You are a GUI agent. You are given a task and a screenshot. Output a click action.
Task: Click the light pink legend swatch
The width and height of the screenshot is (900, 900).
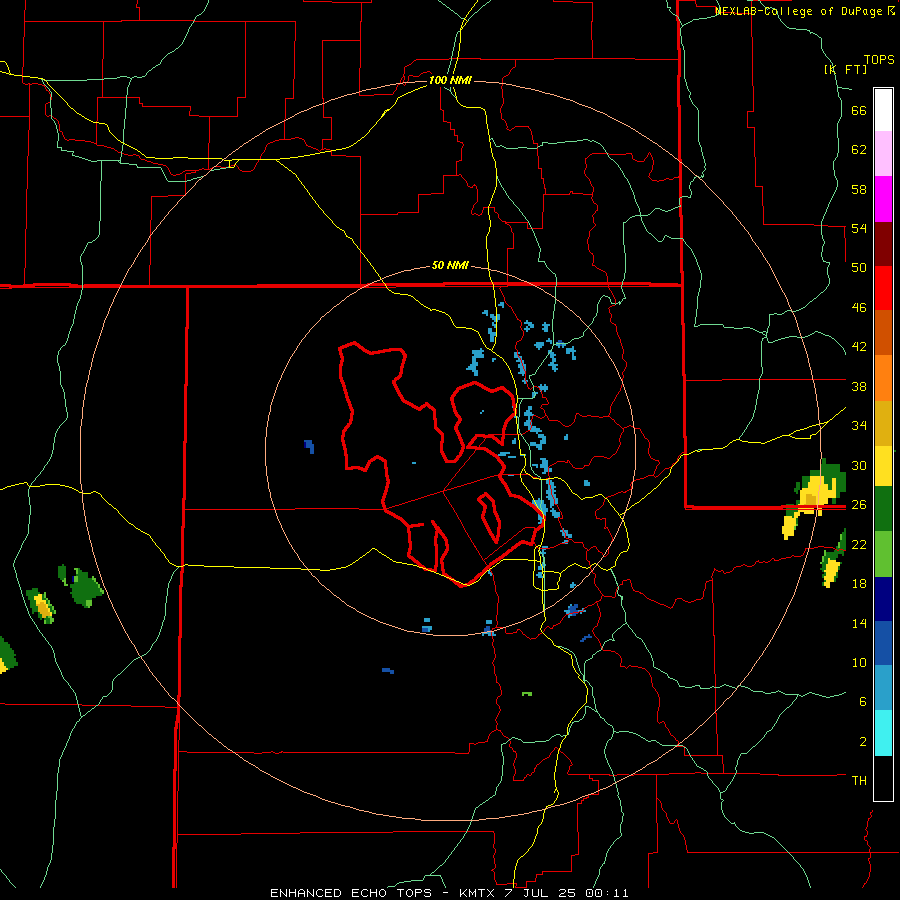pos(883,154)
